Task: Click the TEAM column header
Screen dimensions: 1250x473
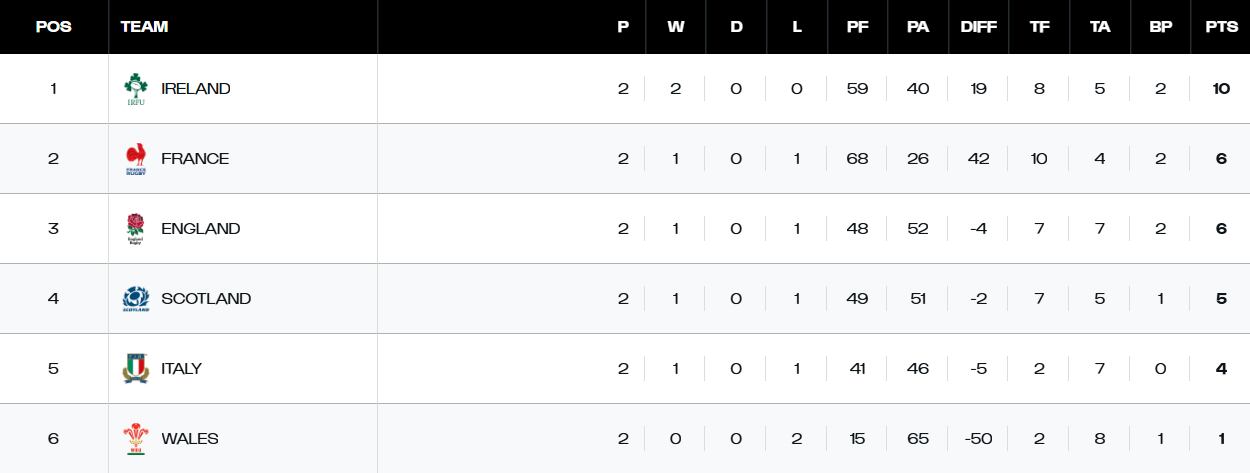Action: tap(144, 27)
